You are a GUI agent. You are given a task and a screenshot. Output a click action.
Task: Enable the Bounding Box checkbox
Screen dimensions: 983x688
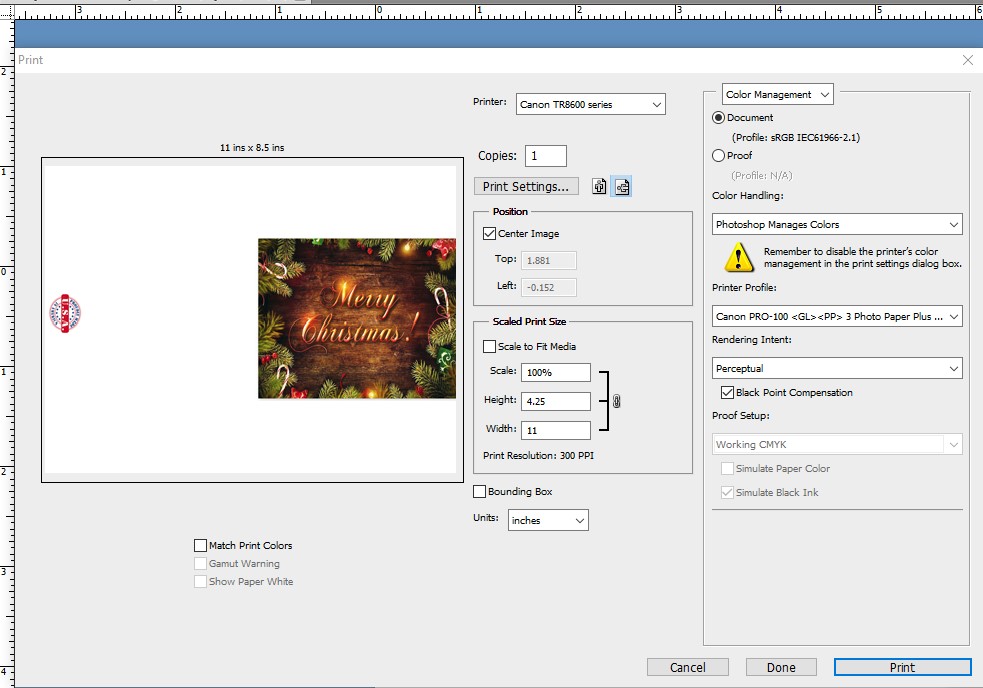coord(480,492)
